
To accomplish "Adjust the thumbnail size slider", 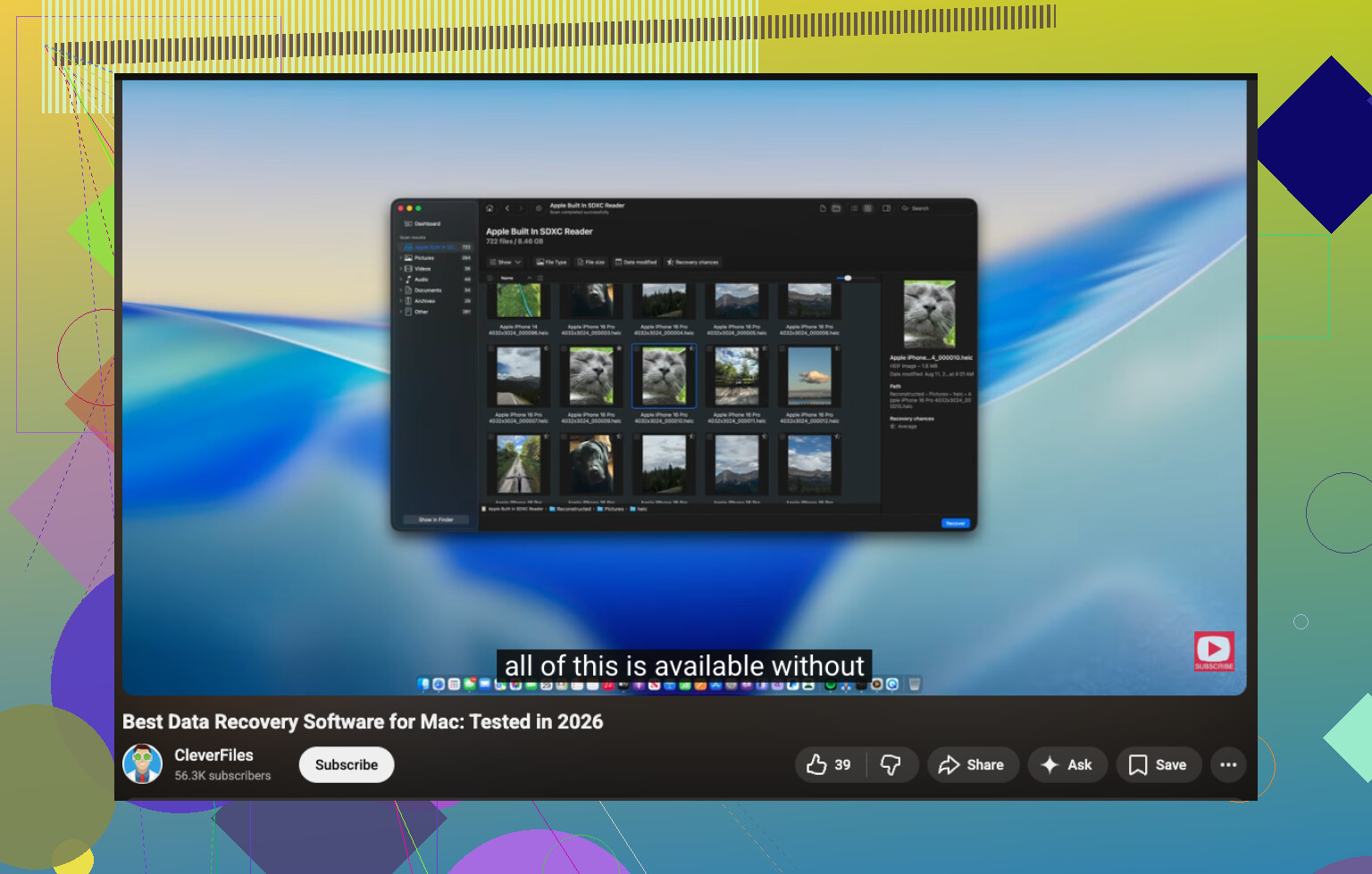I will point(848,278).
